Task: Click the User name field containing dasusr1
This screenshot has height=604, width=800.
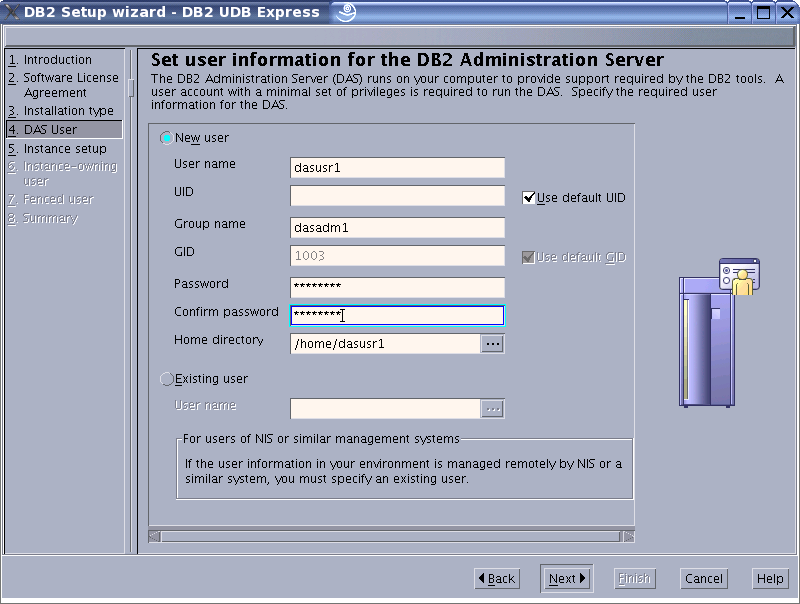Action: click(397, 168)
